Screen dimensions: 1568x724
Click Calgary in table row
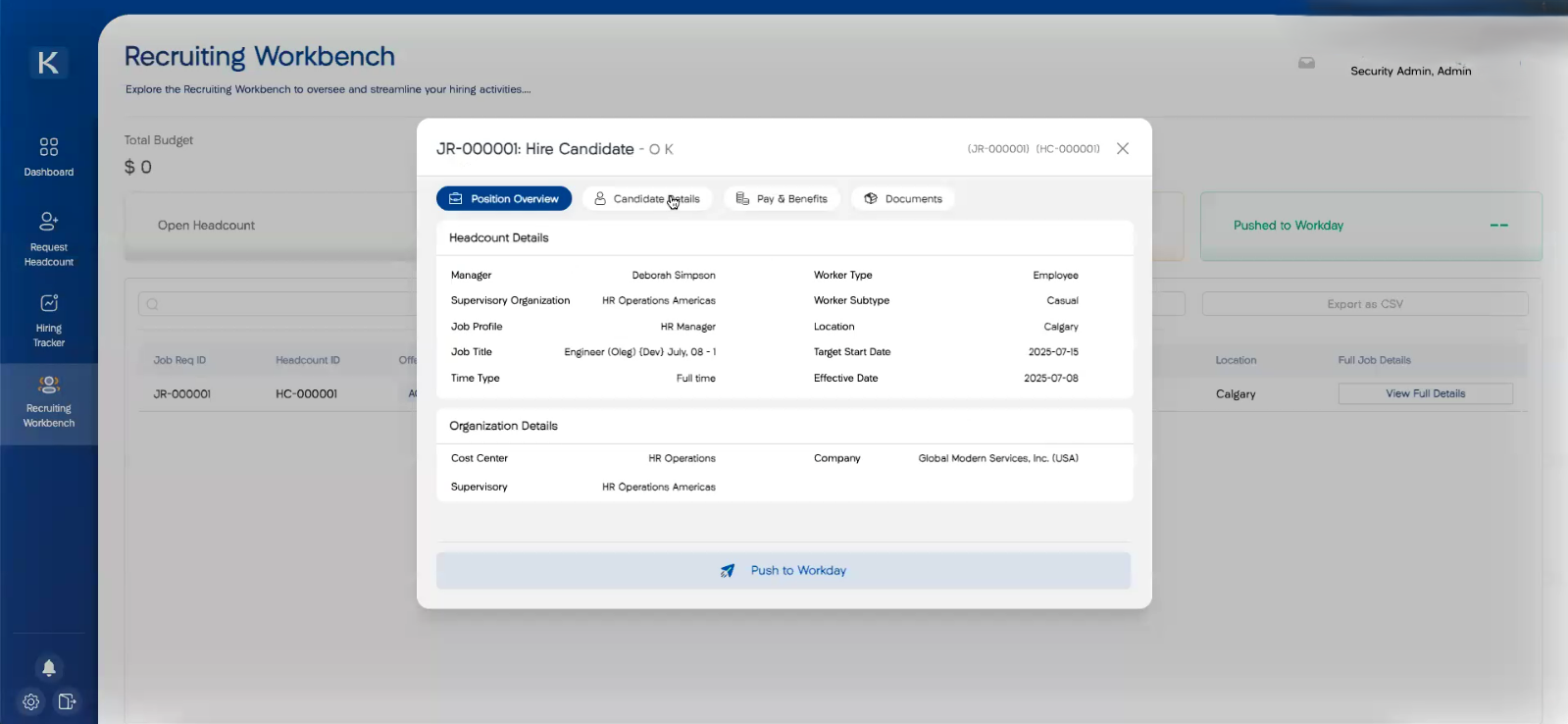1236,393
